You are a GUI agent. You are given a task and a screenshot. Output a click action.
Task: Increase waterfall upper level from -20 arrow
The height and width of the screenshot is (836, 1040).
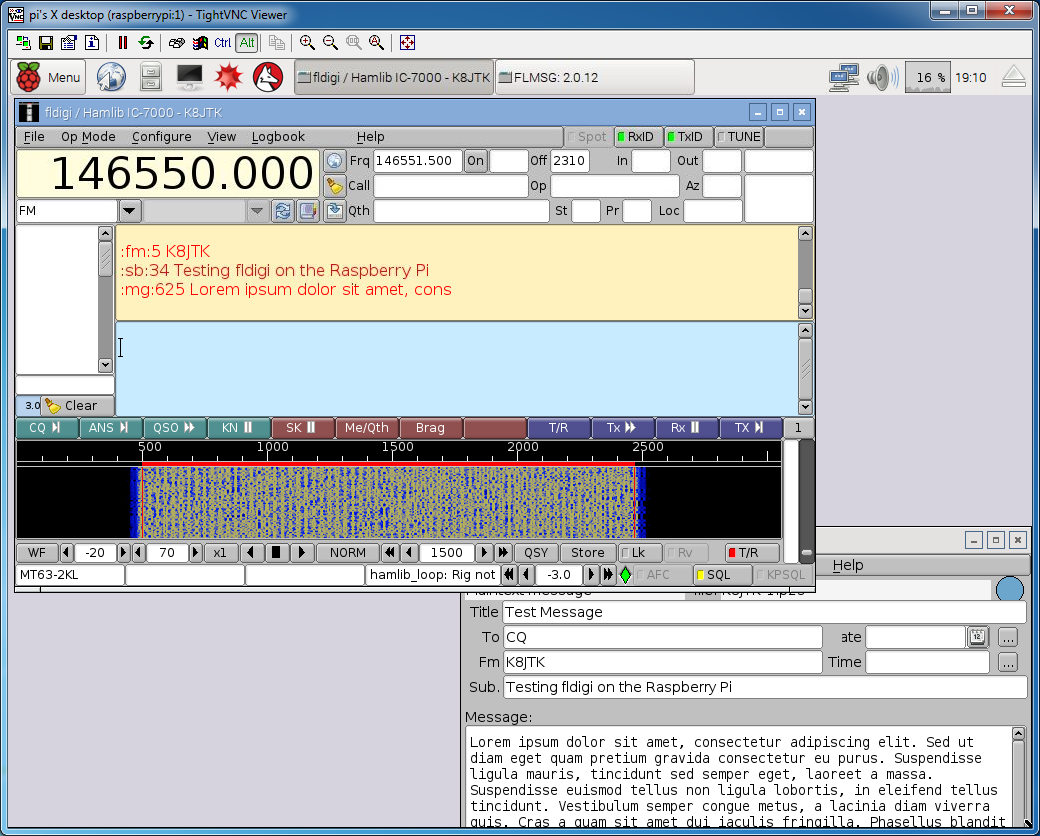pos(123,553)
